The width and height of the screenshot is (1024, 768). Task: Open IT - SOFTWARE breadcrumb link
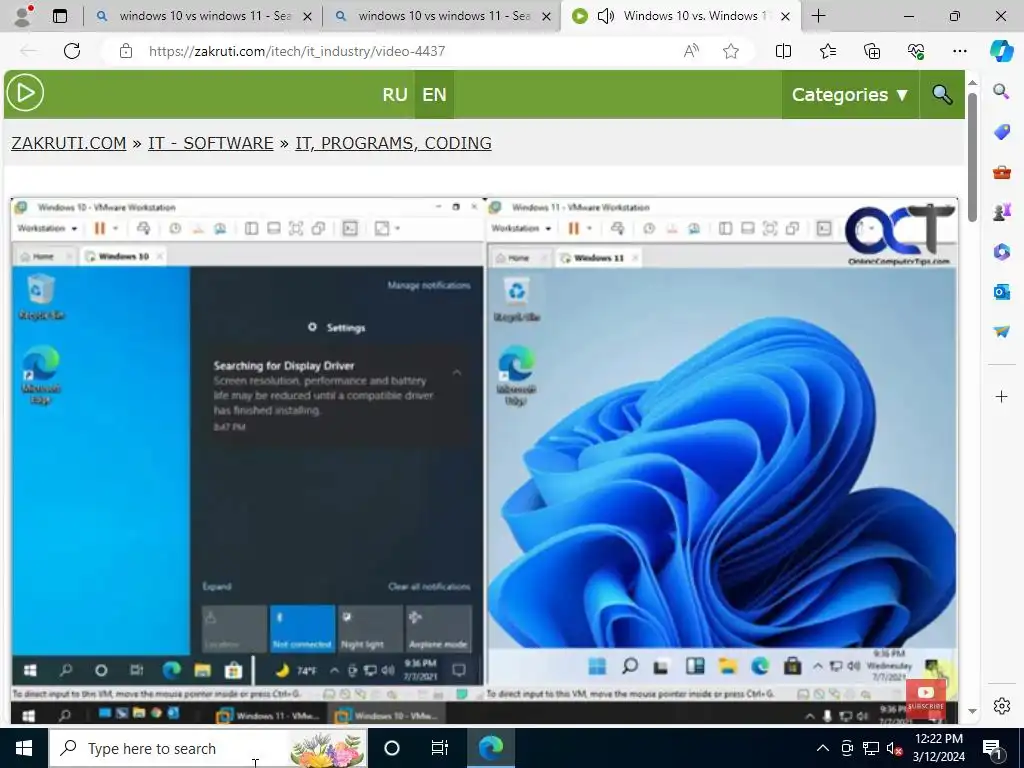pos(210,143)
